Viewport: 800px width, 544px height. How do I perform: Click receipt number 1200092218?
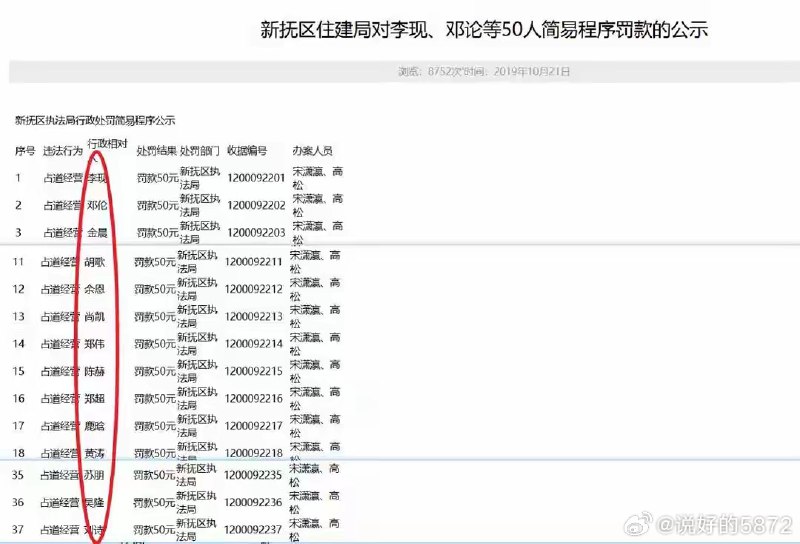click(254, 453)
